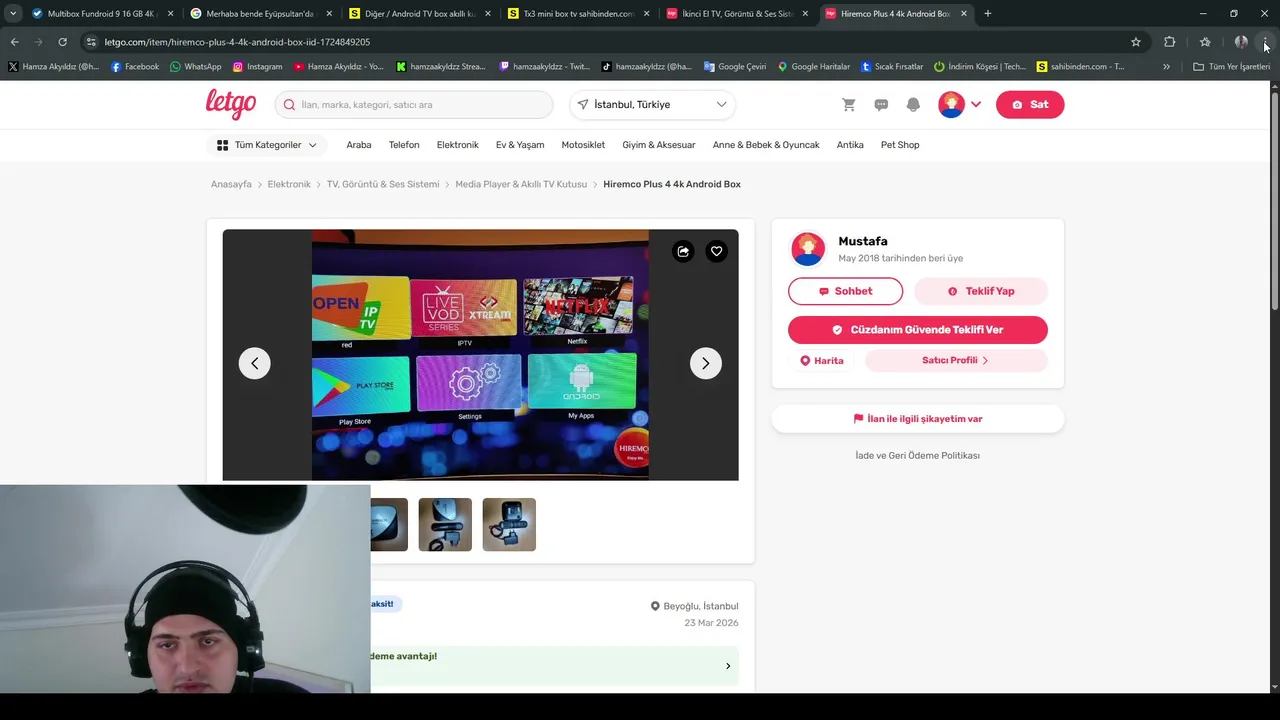Switch to Diğer / Android TV box tab
This screenshot has height=720, width=1280.
(420, 14)
